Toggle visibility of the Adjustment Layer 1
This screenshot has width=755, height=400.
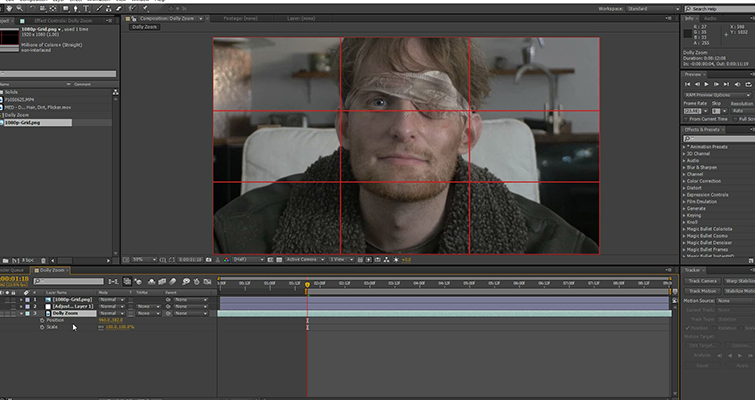click(x=4, y=305)
